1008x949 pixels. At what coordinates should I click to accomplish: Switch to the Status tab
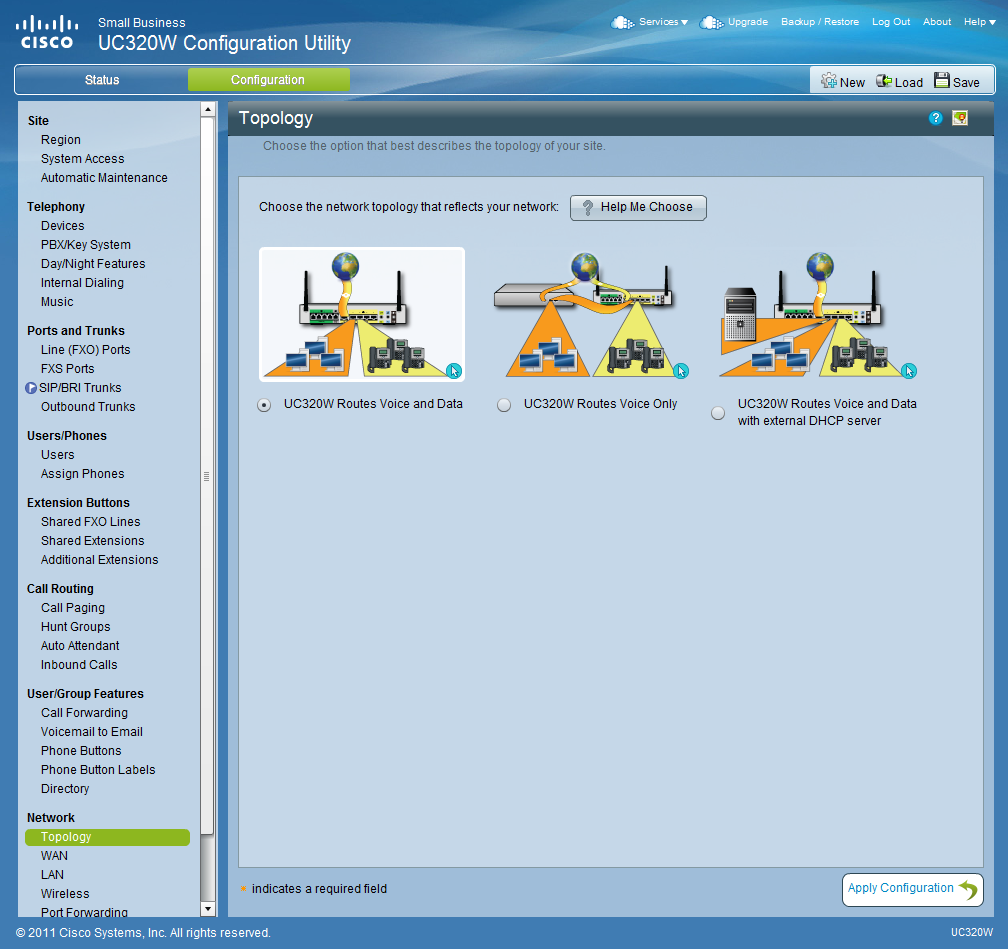click(x=102, y=80)
